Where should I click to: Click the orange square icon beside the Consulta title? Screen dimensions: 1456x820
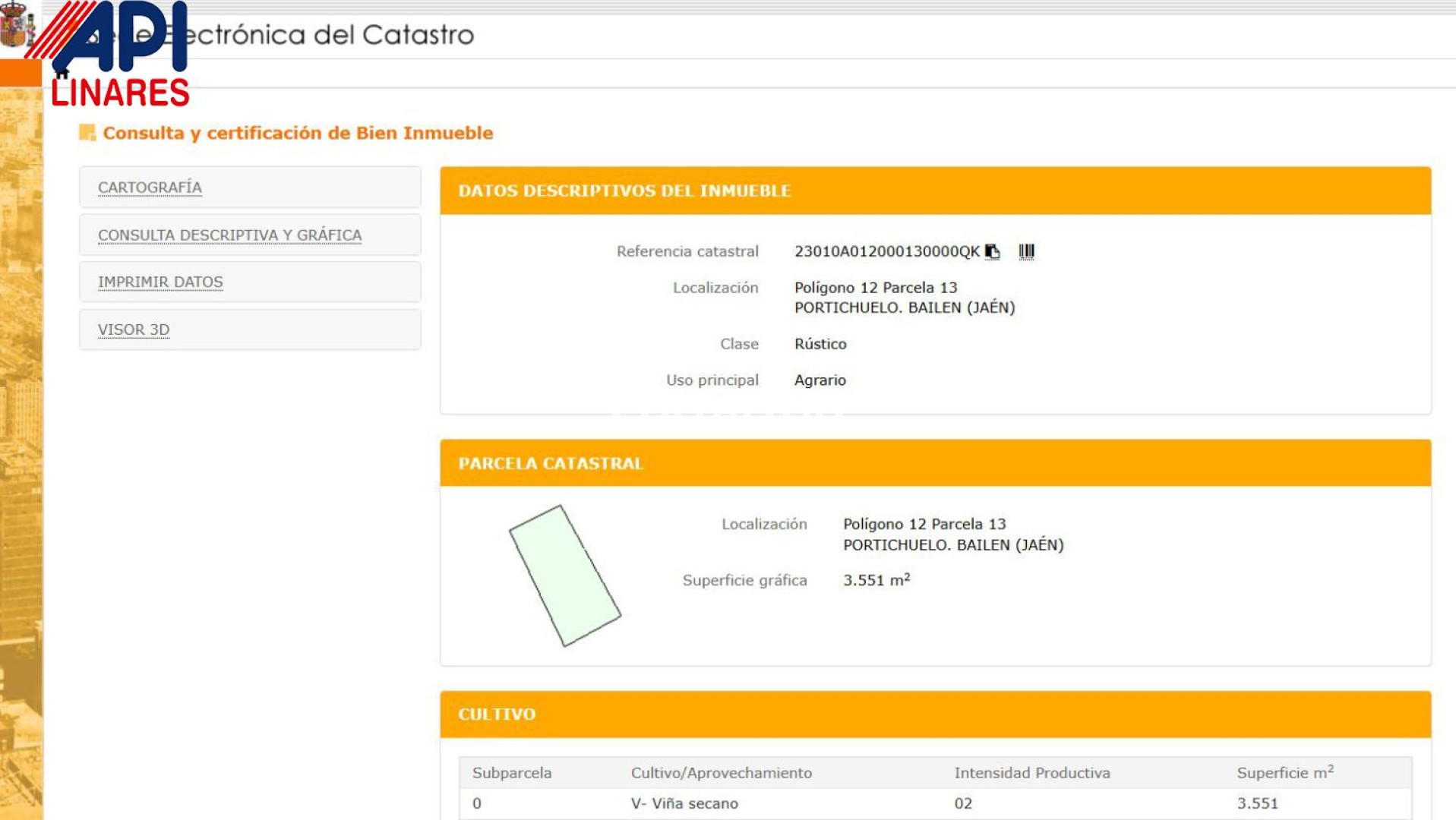(87, 133)
